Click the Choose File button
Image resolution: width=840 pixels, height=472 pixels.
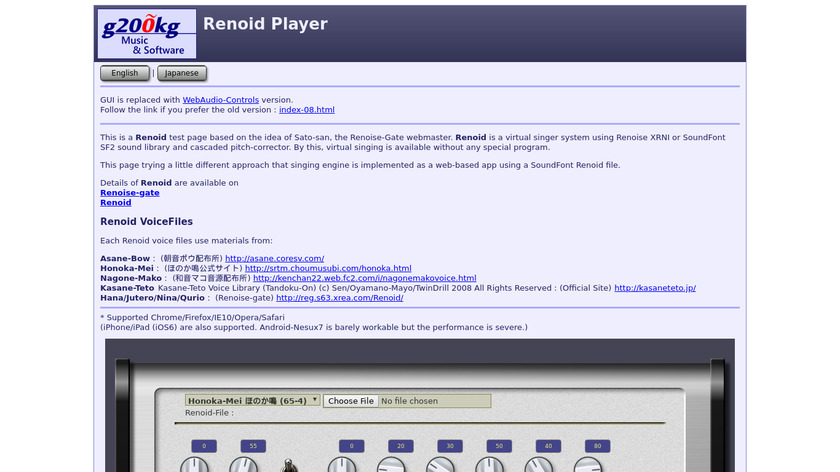pyautogui.click(x=351, y=401)
